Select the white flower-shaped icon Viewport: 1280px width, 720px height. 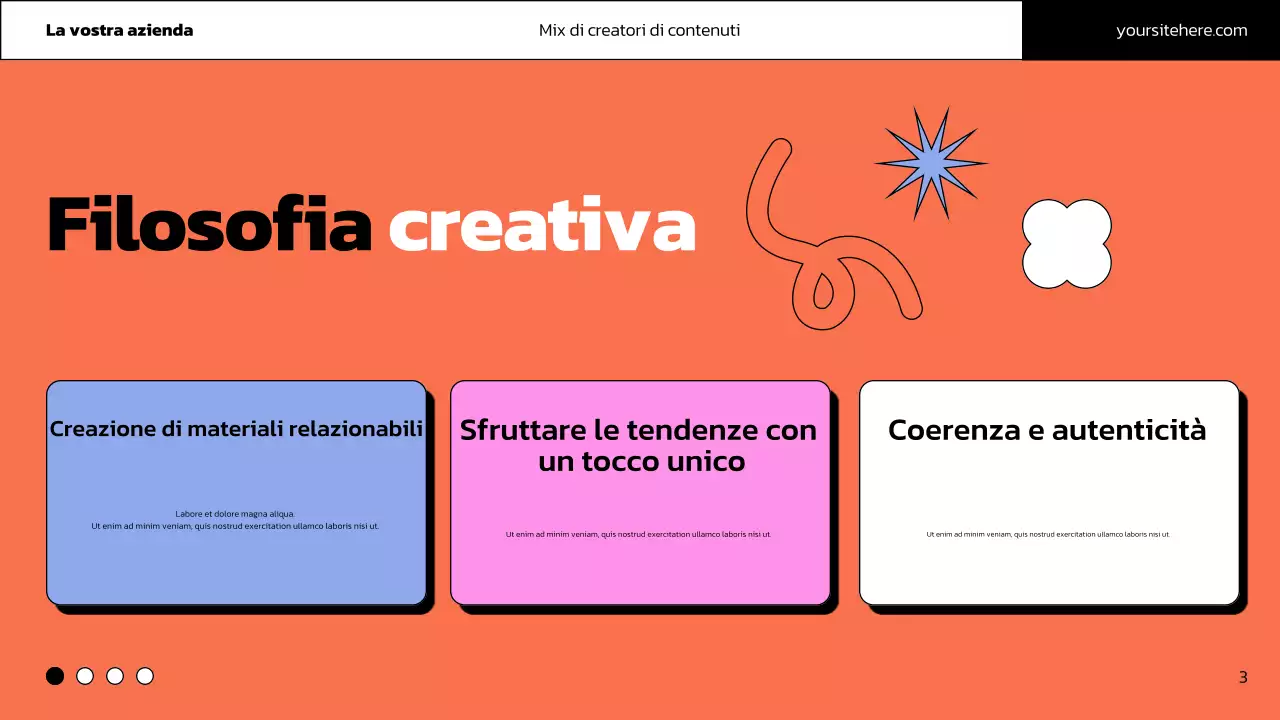tap(1066, 243)
